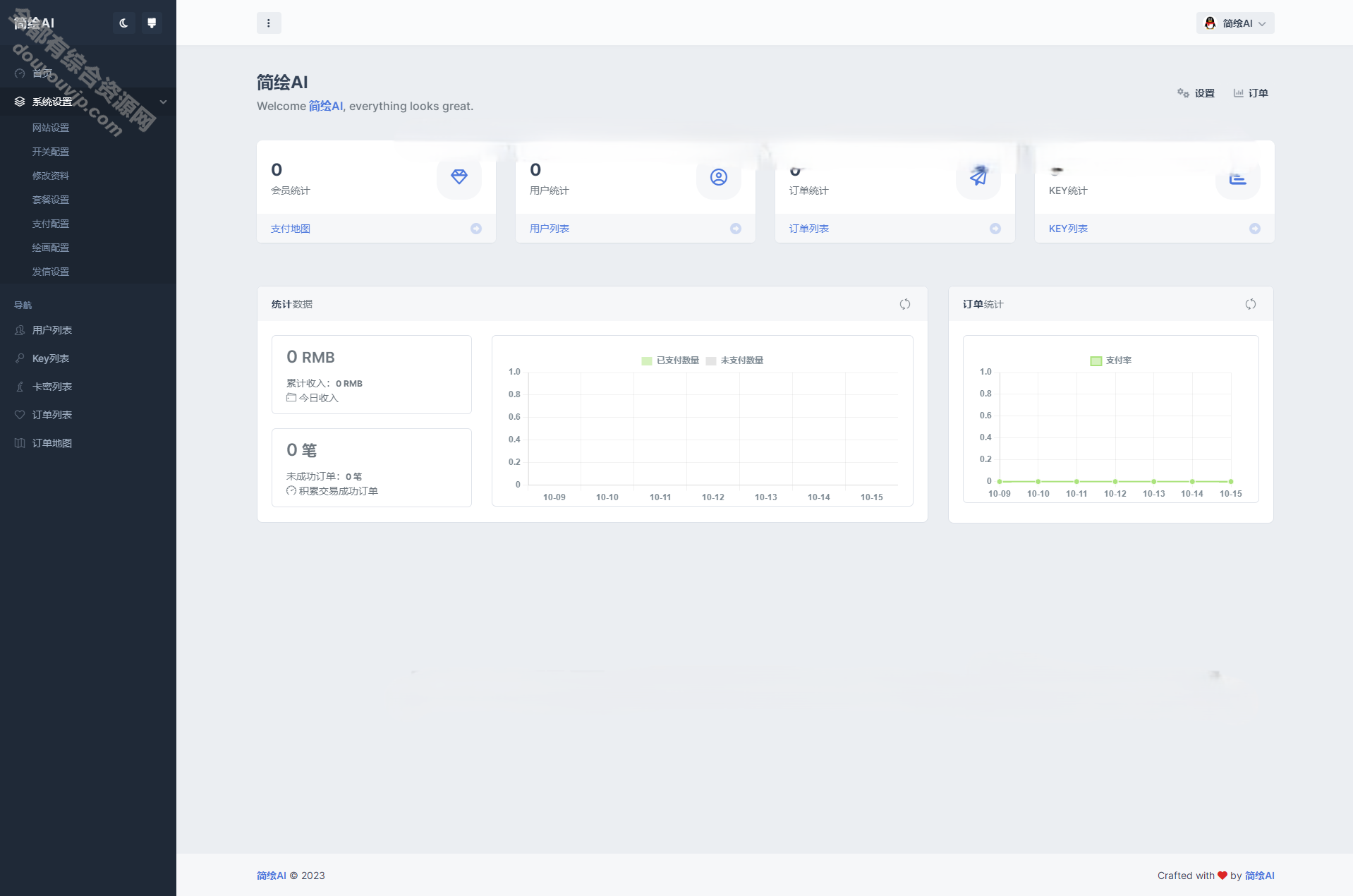Click the 简绘AI link in welcome message

(326, 106)
